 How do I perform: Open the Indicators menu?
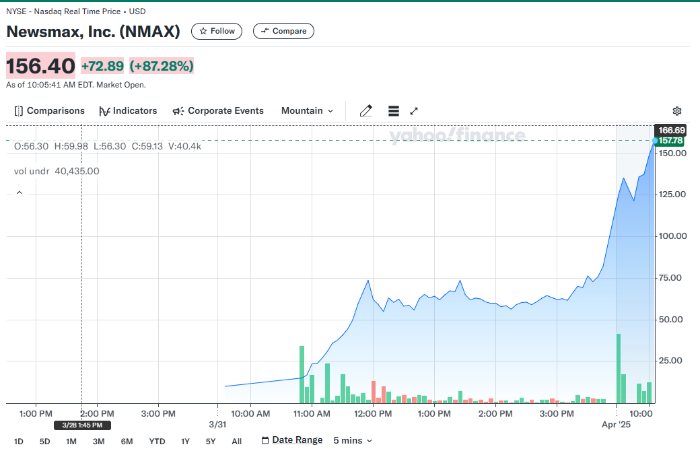128,111
